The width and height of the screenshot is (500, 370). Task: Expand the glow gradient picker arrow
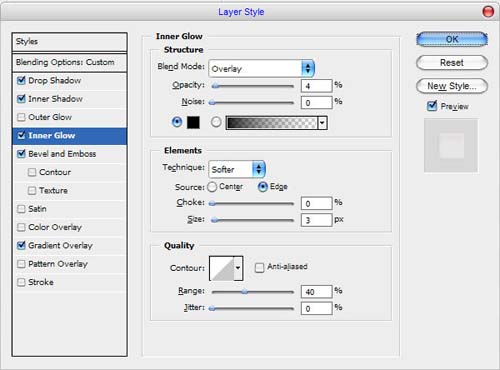[x=322, y=123]
